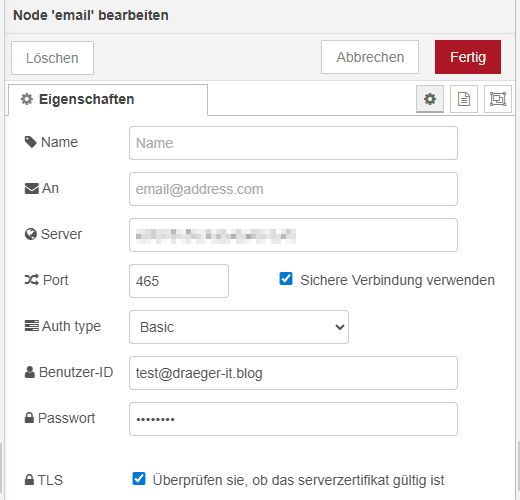The height and width of the screenshot is (500, 520).
Task: Click the list icon beside Auth type
Action: [32, 326]
